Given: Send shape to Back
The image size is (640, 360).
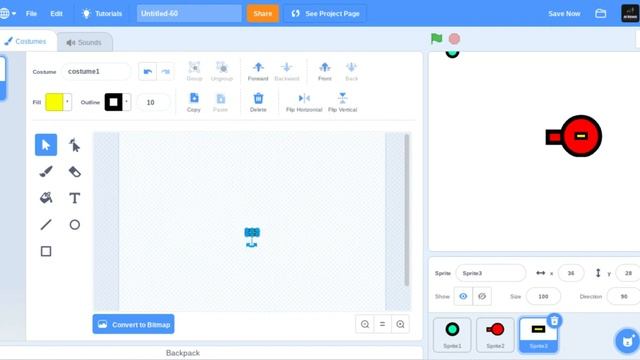Looking at the screenshot, I should 351,71.
